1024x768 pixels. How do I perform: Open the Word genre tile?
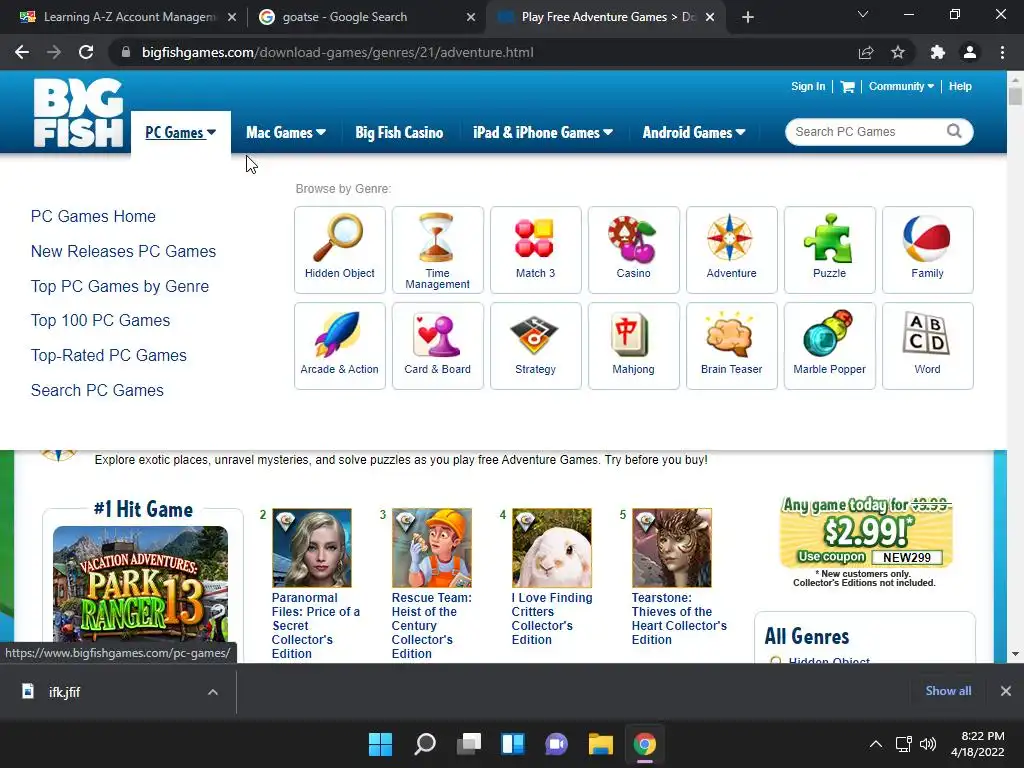[x=927, y=345]
